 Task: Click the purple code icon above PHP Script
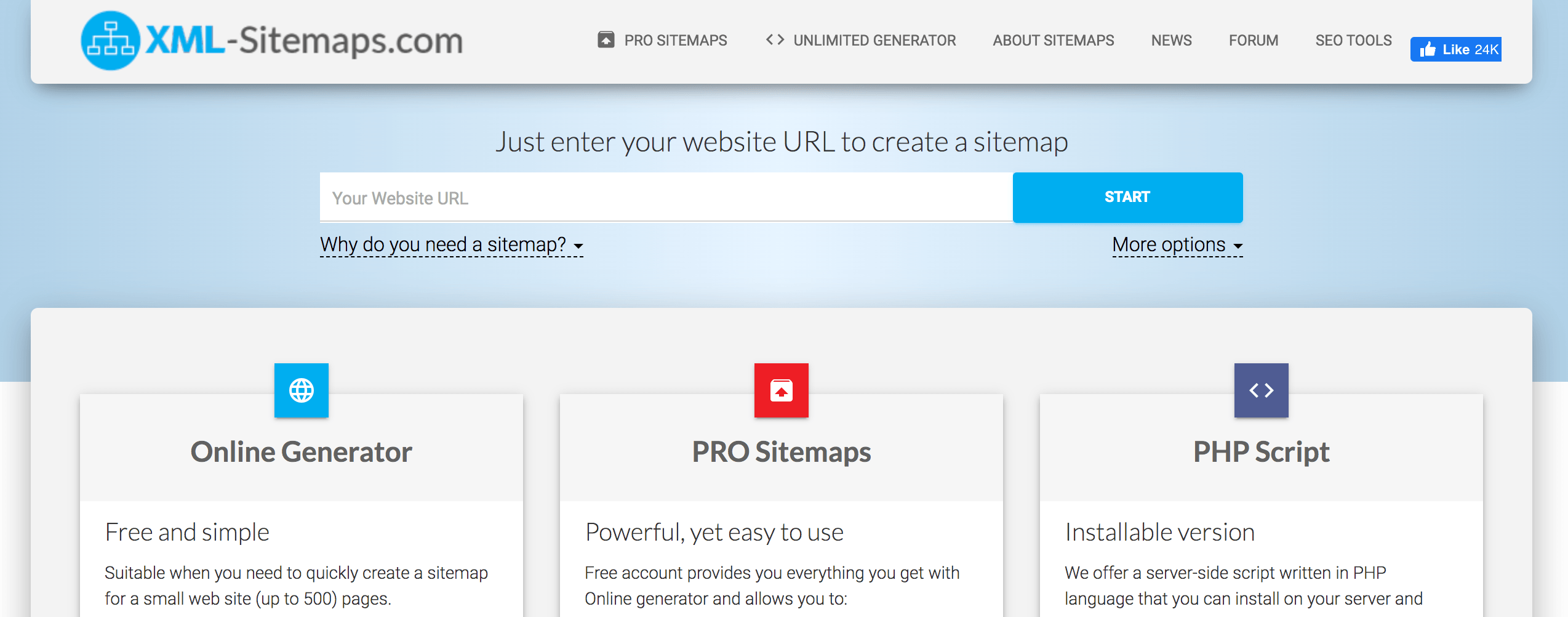point(1262,390)
